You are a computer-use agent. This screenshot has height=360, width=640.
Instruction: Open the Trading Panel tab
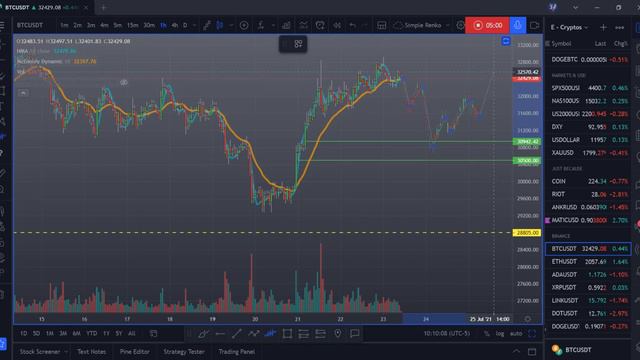point(236,351)
